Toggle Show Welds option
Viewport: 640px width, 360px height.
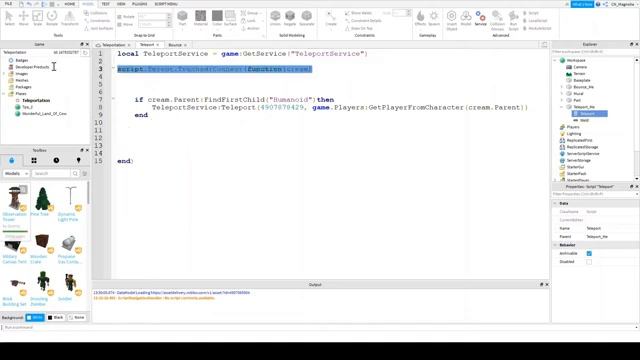[358, 13]
